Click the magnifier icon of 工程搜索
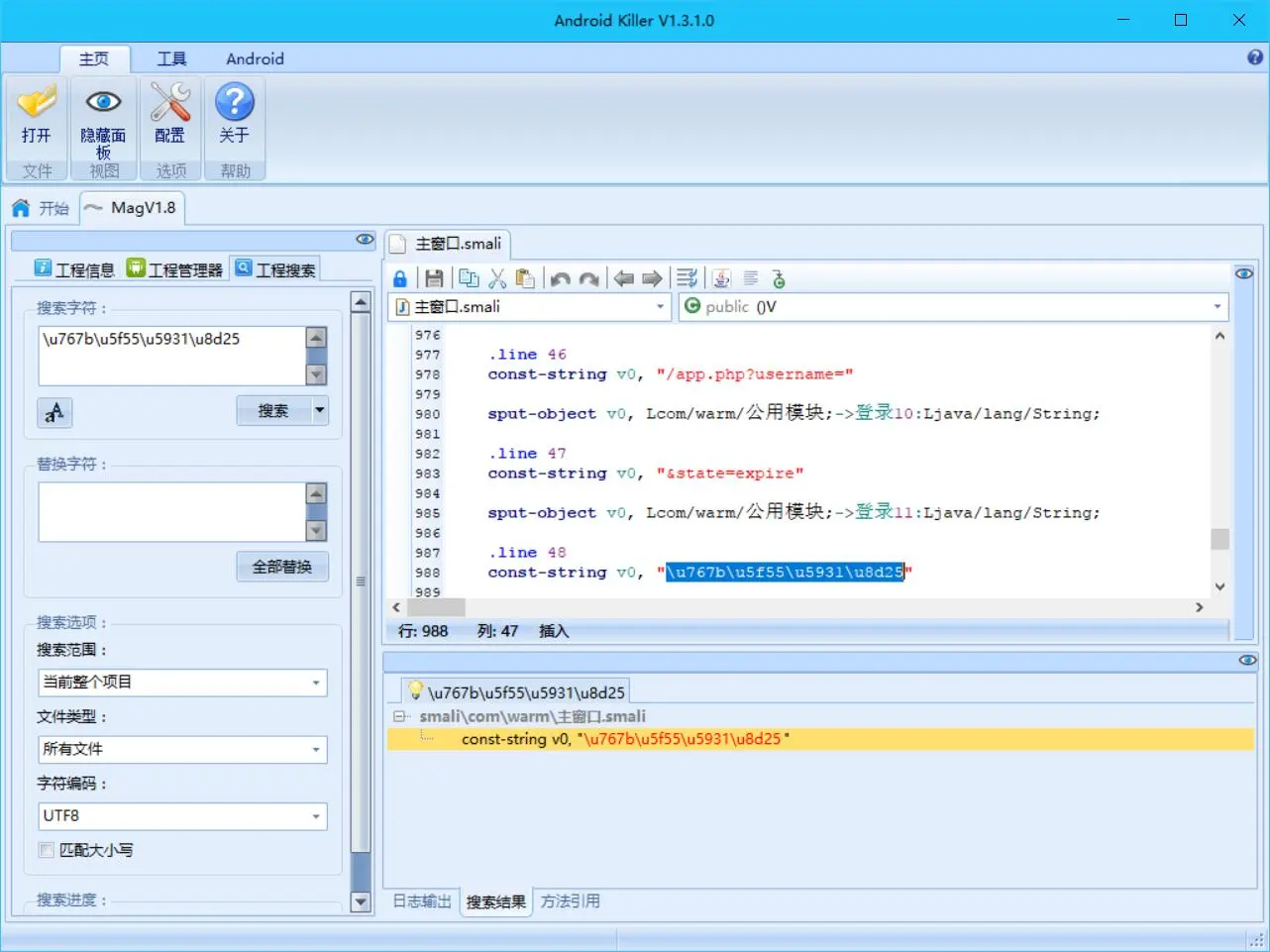1270x952 pixels. [x=244, y=267]
